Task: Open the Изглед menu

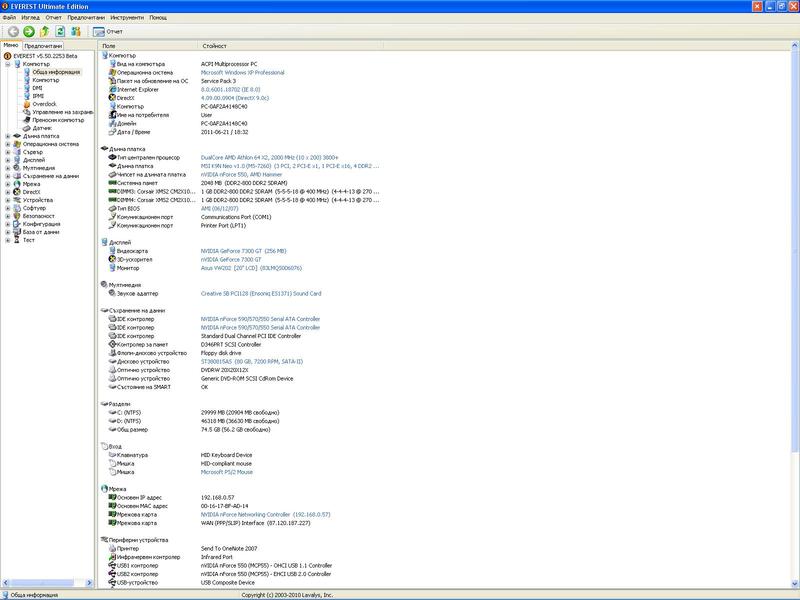Action: point(31,17)
